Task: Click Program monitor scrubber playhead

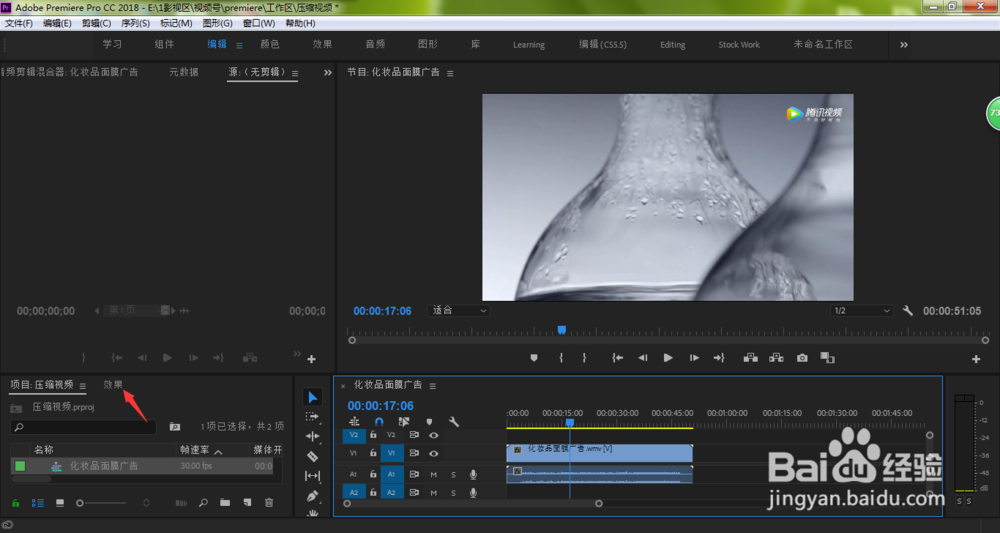Action: point(562,330)
